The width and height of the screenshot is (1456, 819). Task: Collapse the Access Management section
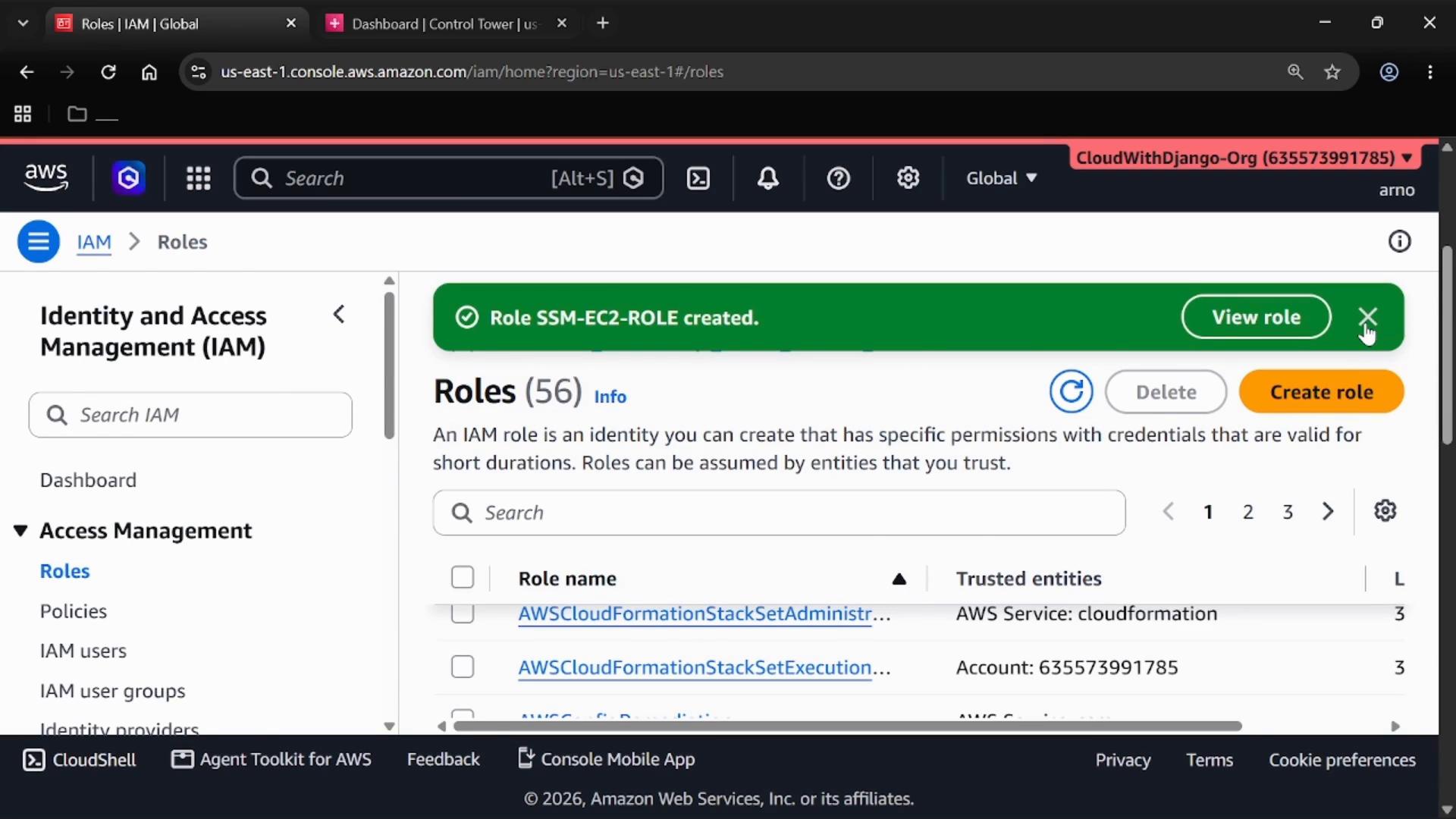tap(20, 531)
